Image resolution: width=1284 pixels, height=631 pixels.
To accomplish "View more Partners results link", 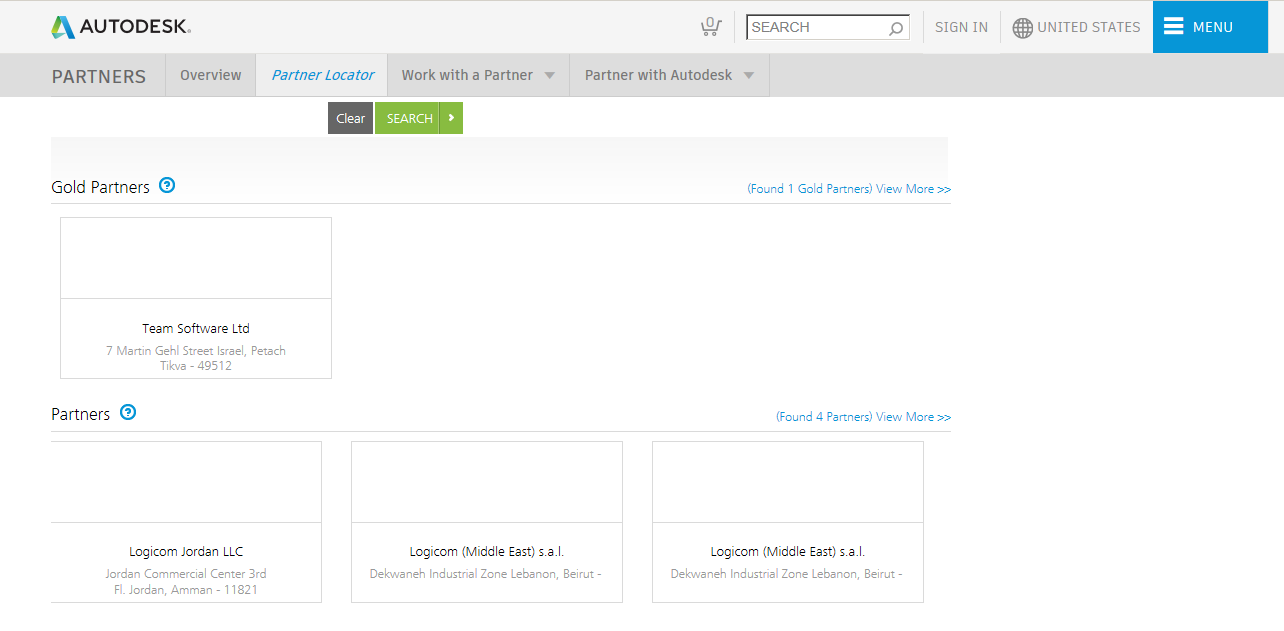I will point(913,417).
